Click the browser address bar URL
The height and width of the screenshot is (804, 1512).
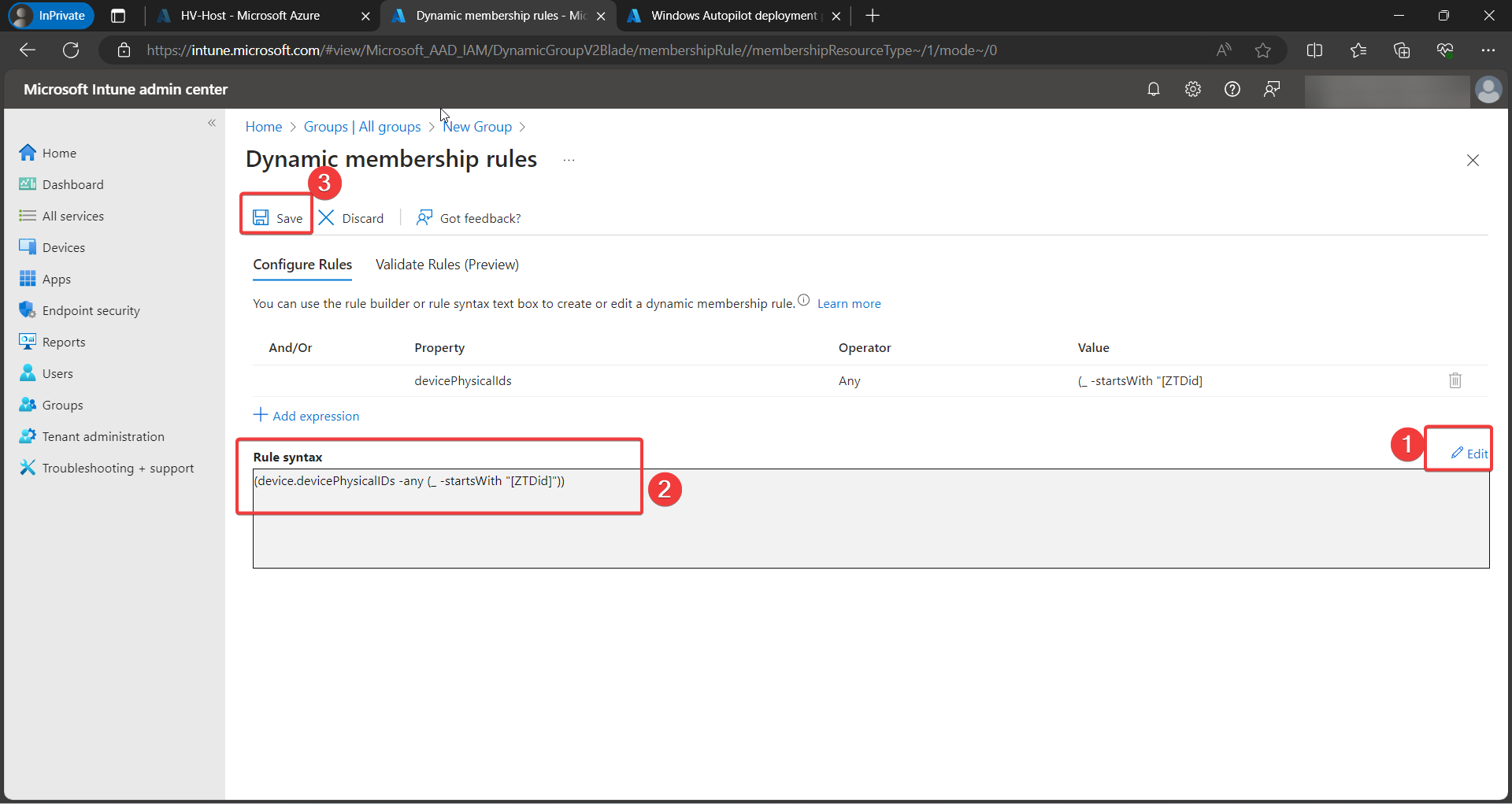pyautogui.click(x=572, y=50)
